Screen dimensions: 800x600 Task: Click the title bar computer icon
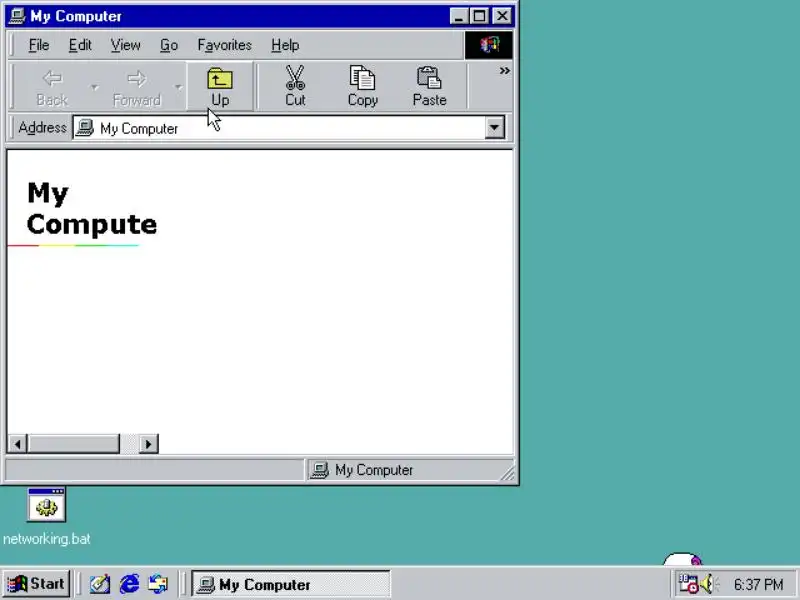(x=17, y=16)
